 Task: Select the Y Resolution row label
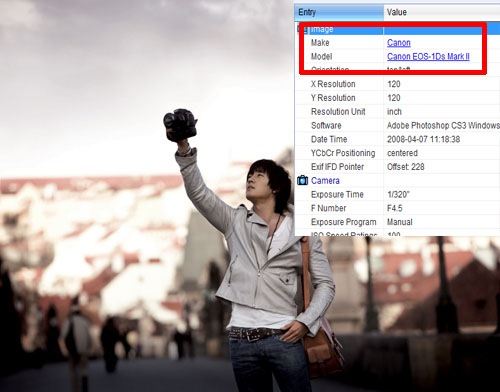333,98
